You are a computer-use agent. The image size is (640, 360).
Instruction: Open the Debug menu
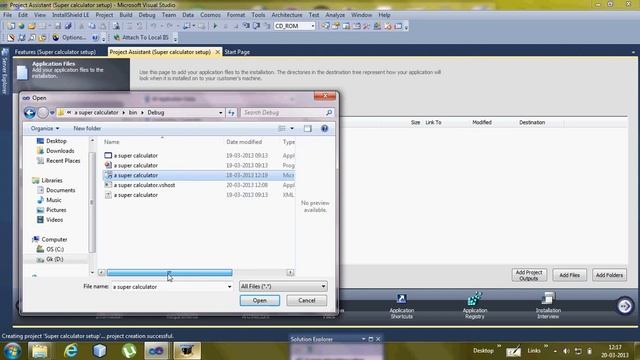147,15
